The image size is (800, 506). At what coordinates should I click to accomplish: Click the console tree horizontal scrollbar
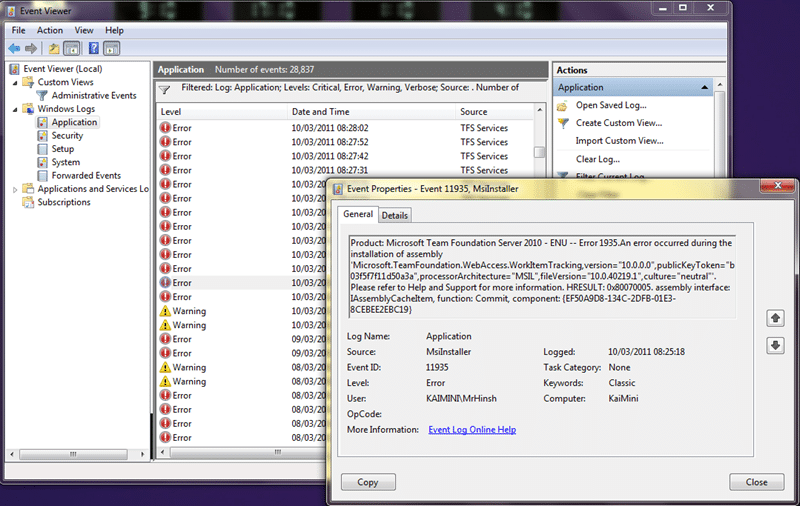click(73, 454)
